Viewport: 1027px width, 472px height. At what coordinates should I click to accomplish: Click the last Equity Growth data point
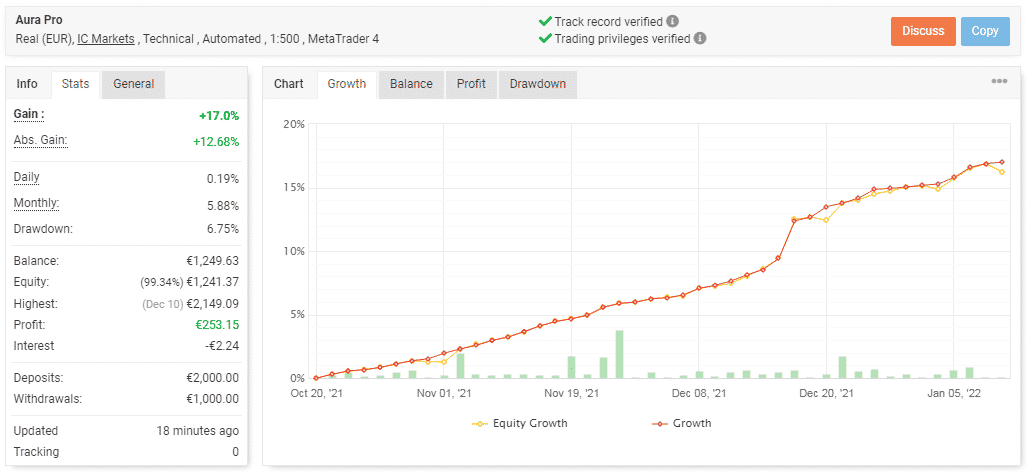(1002, 172)
